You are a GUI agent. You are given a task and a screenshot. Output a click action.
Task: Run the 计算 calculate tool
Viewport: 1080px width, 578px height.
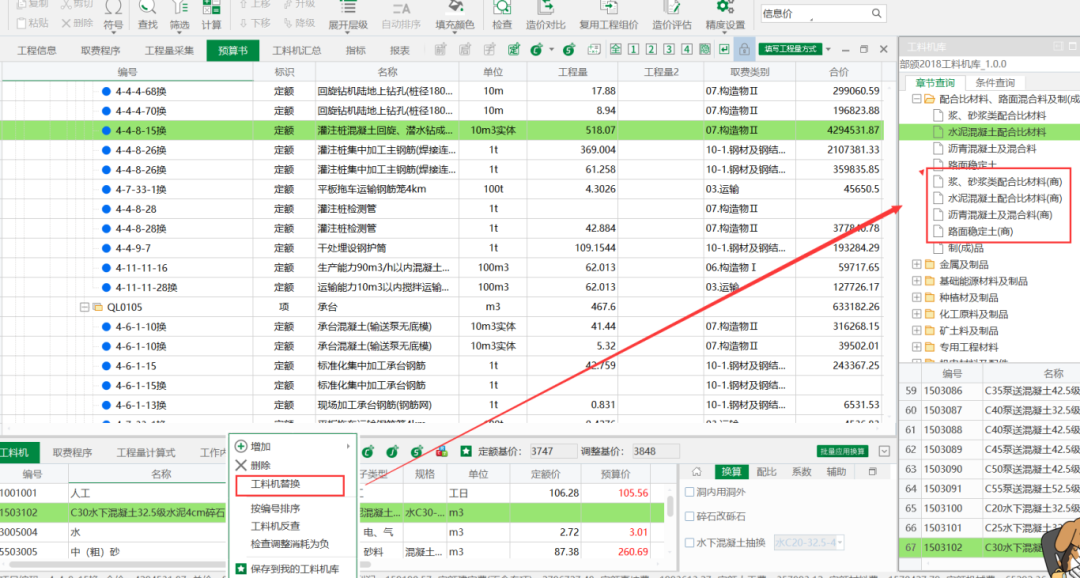coord(211,15)
